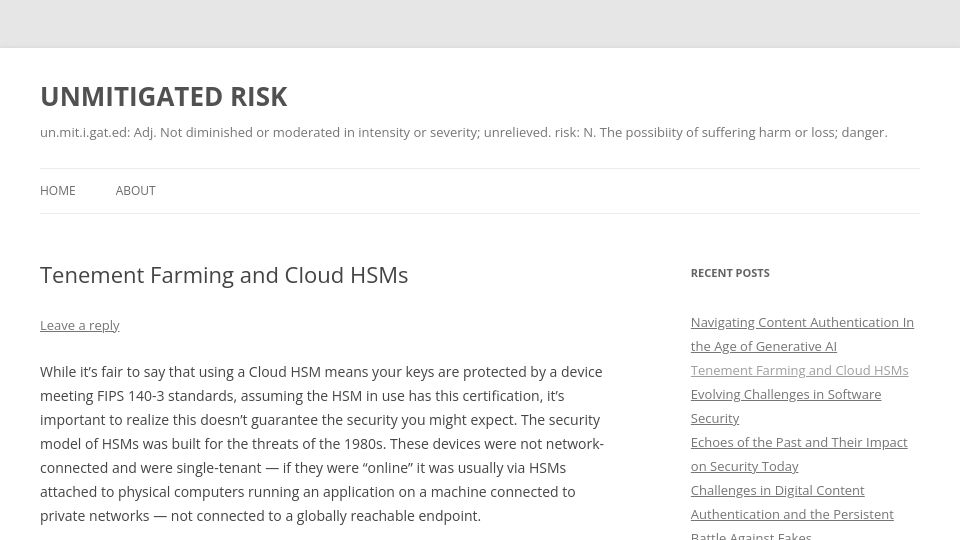Open the UNMITIGATED RISK site title

pyautogui.click(x=163, y=97)
